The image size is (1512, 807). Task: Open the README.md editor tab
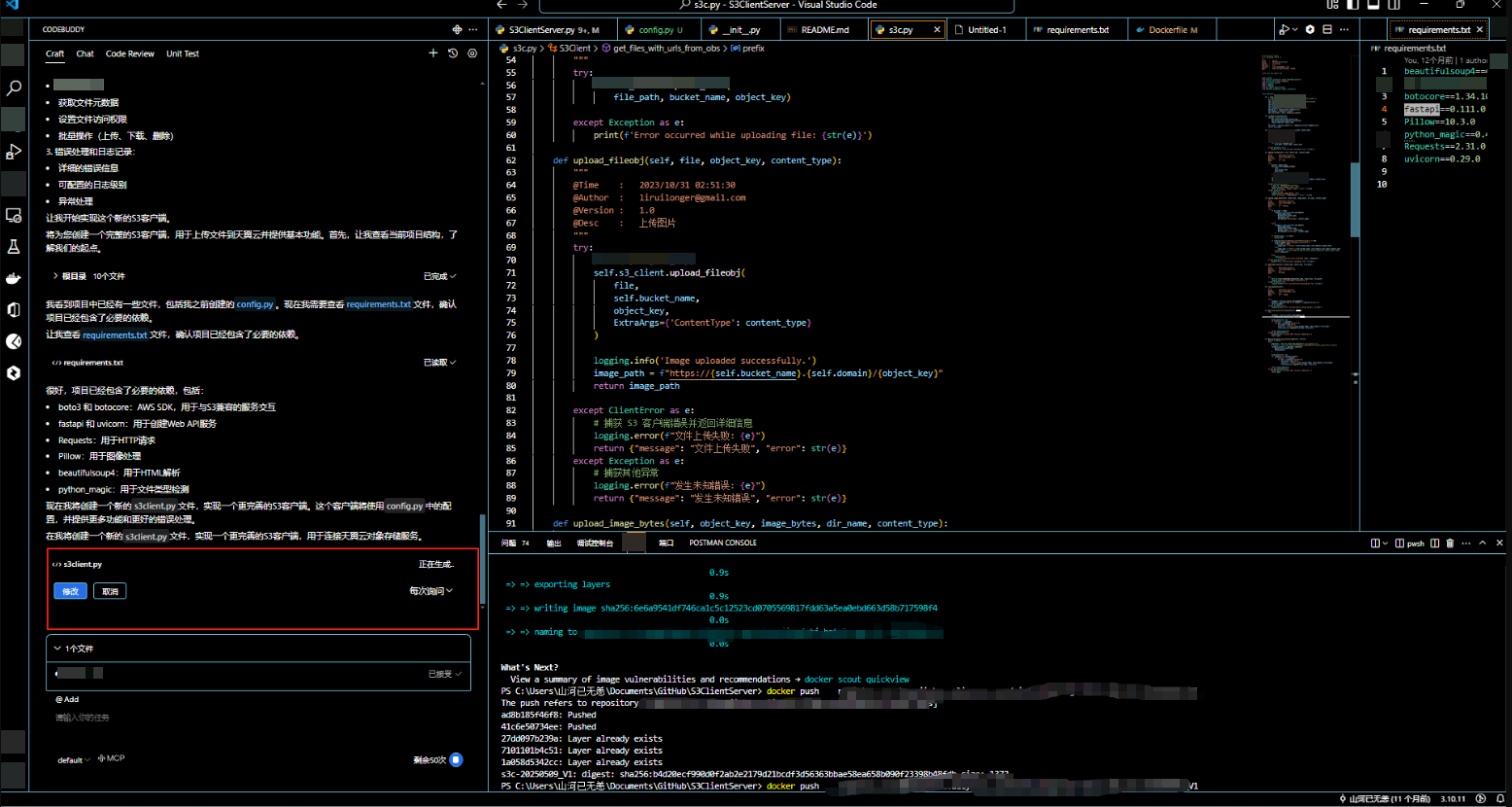[x=825, y=30]
